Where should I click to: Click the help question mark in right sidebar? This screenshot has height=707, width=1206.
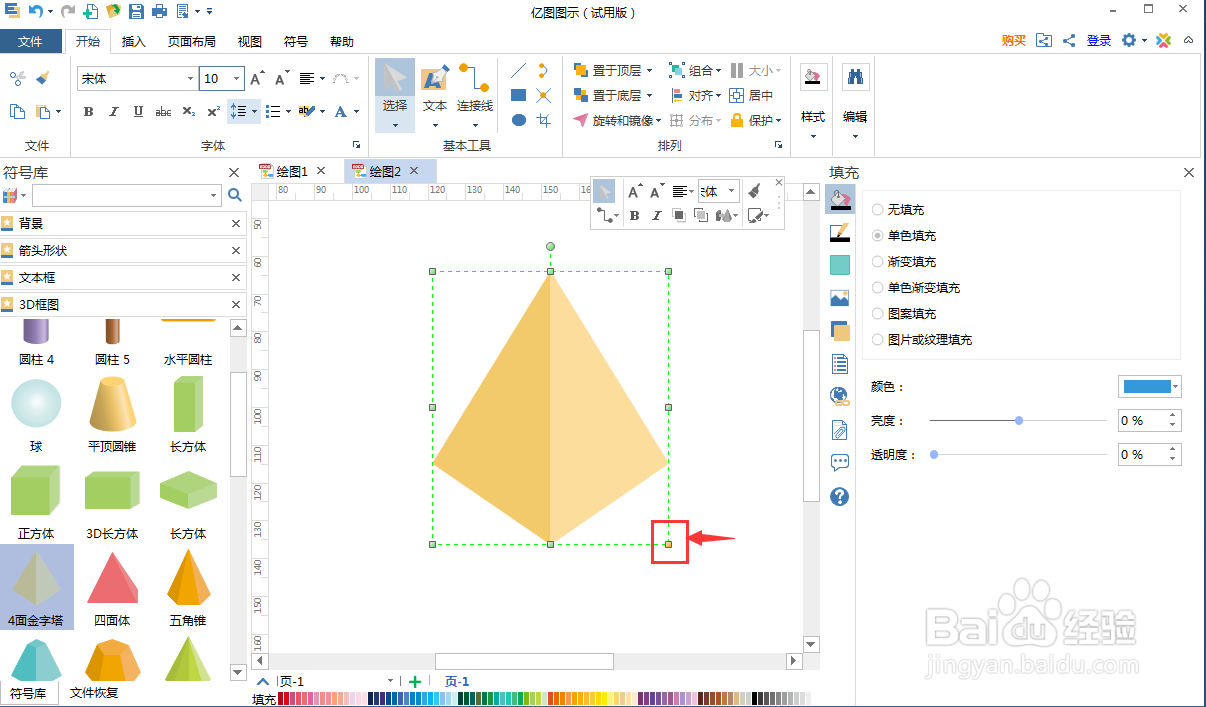tap(839, 496)
